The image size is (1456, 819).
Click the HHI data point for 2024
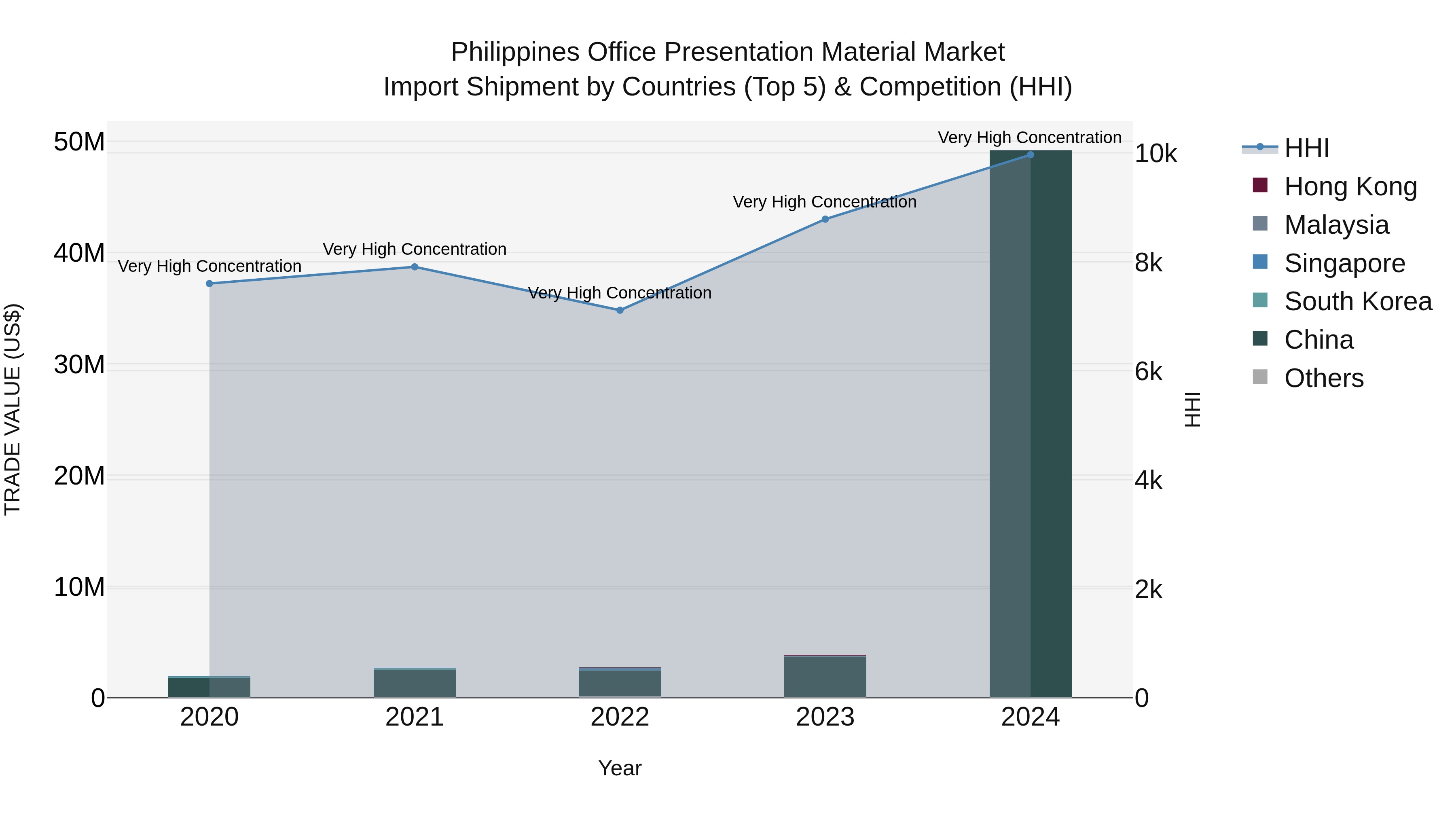click(x=1030, y=155)
